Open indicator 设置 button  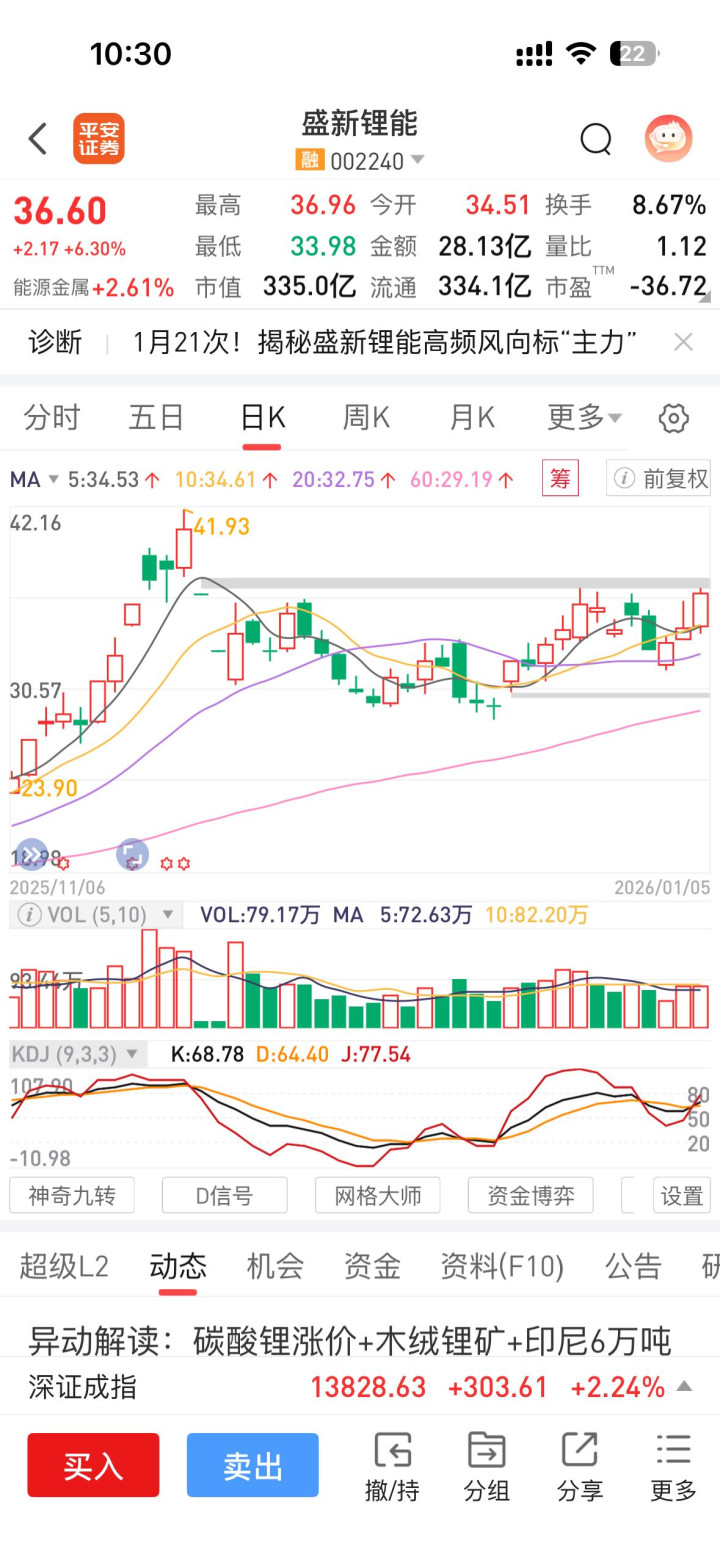[x=682, y=1195]
